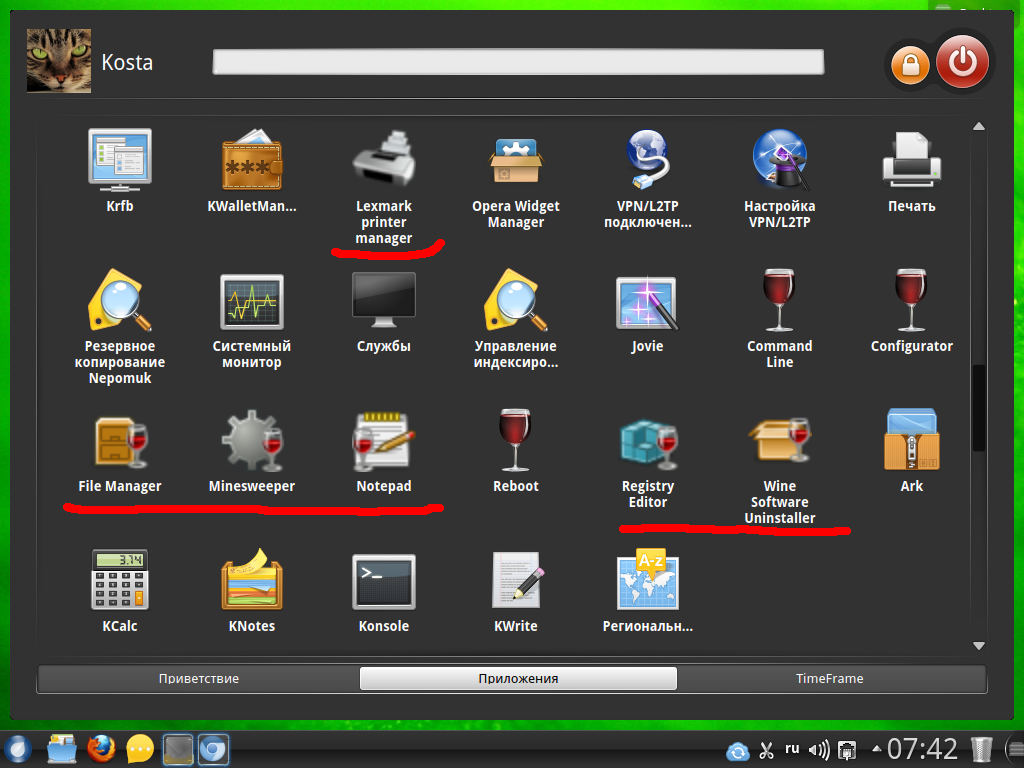1024x768 pixels.
Task: Open the cloud sync tray icon
Action: point(738,751)
